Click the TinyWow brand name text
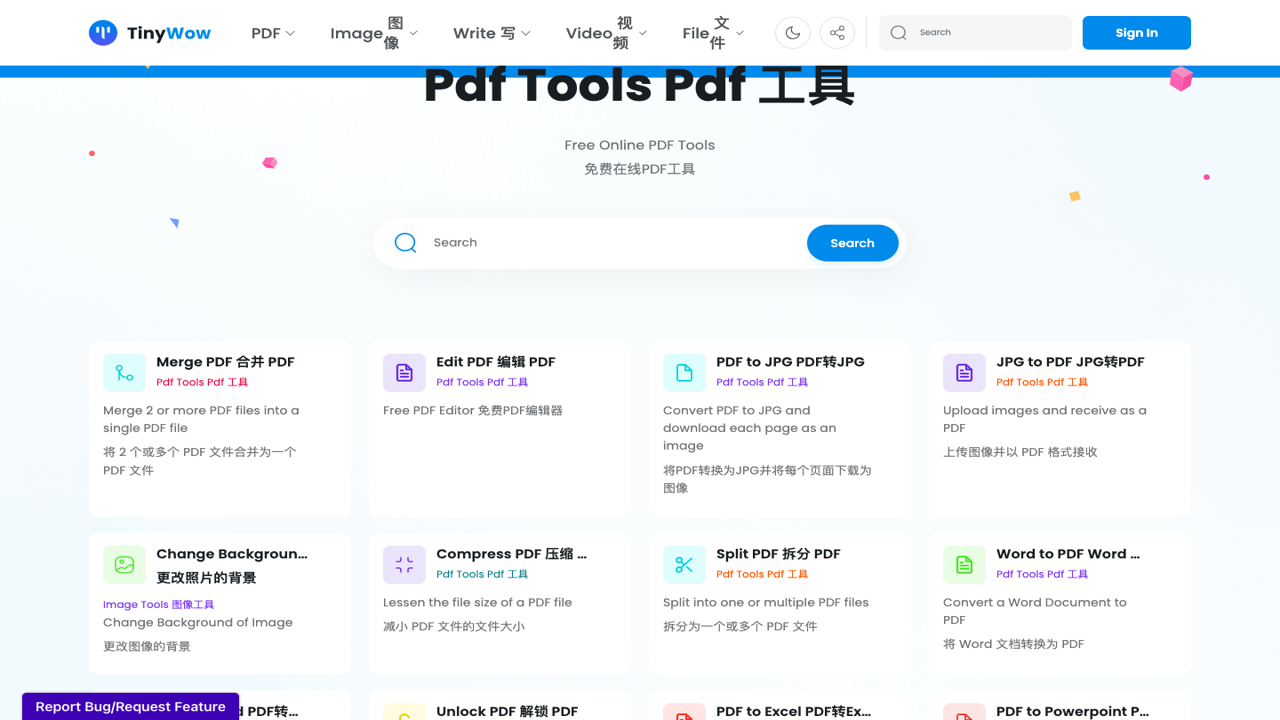Screen dimensions: 1280x720 (x=169, y=33)
